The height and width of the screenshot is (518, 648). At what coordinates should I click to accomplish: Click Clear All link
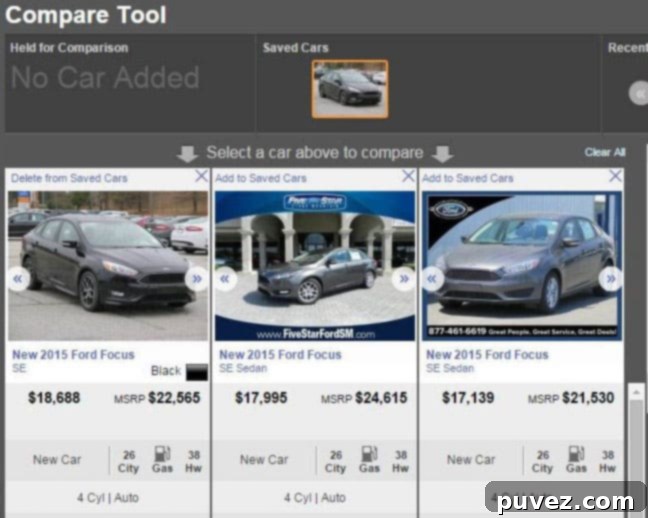[605, 153]
